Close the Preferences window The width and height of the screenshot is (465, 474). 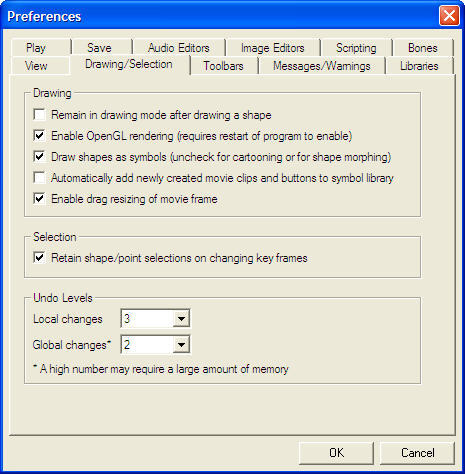449,16
